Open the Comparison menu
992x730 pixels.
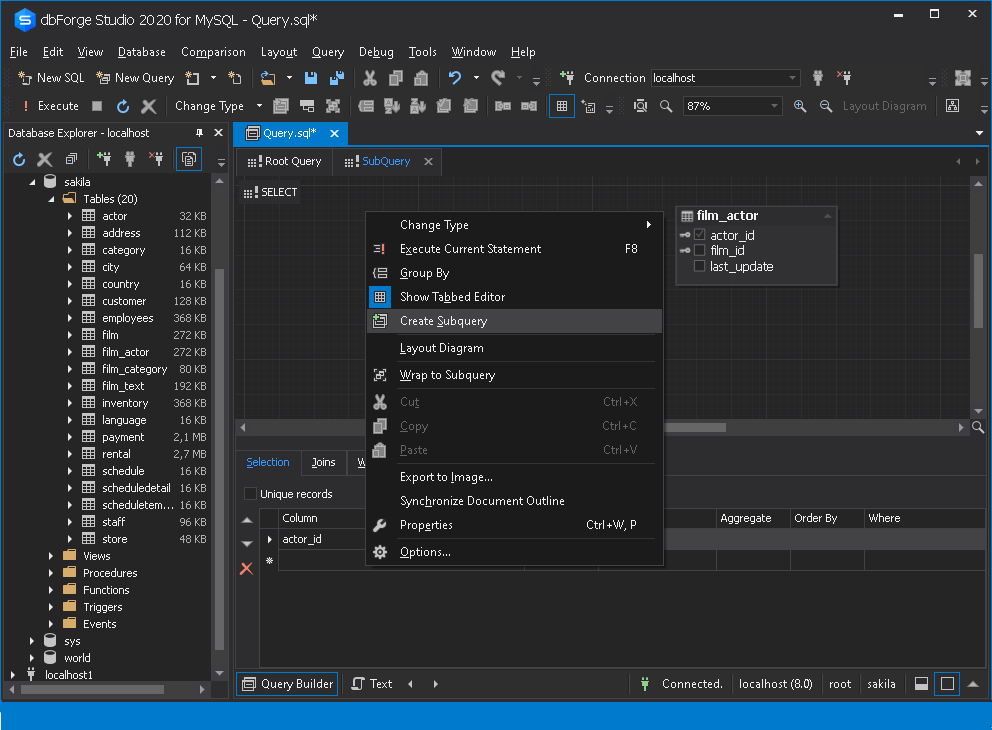pyautogui.click(x=213, y=52)
